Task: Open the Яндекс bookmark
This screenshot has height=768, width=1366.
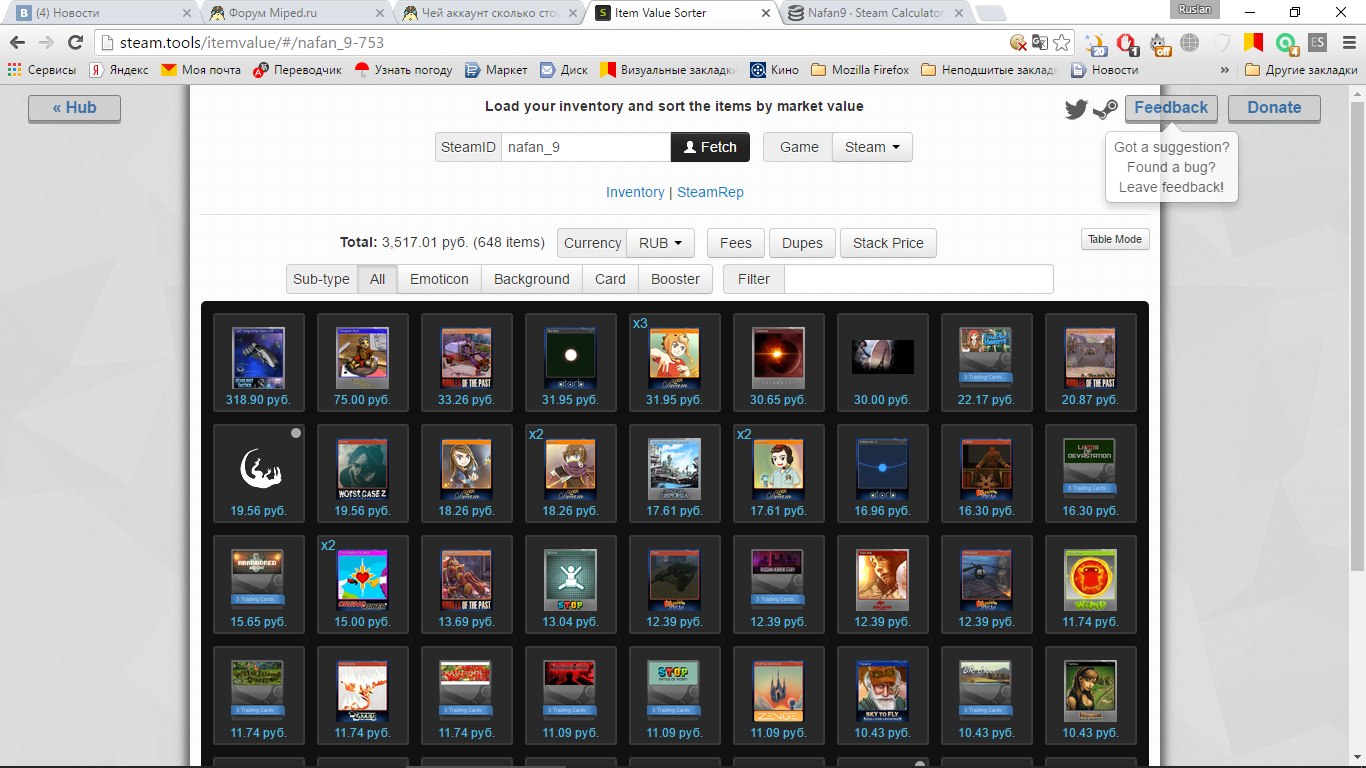Action: point(119,70)
